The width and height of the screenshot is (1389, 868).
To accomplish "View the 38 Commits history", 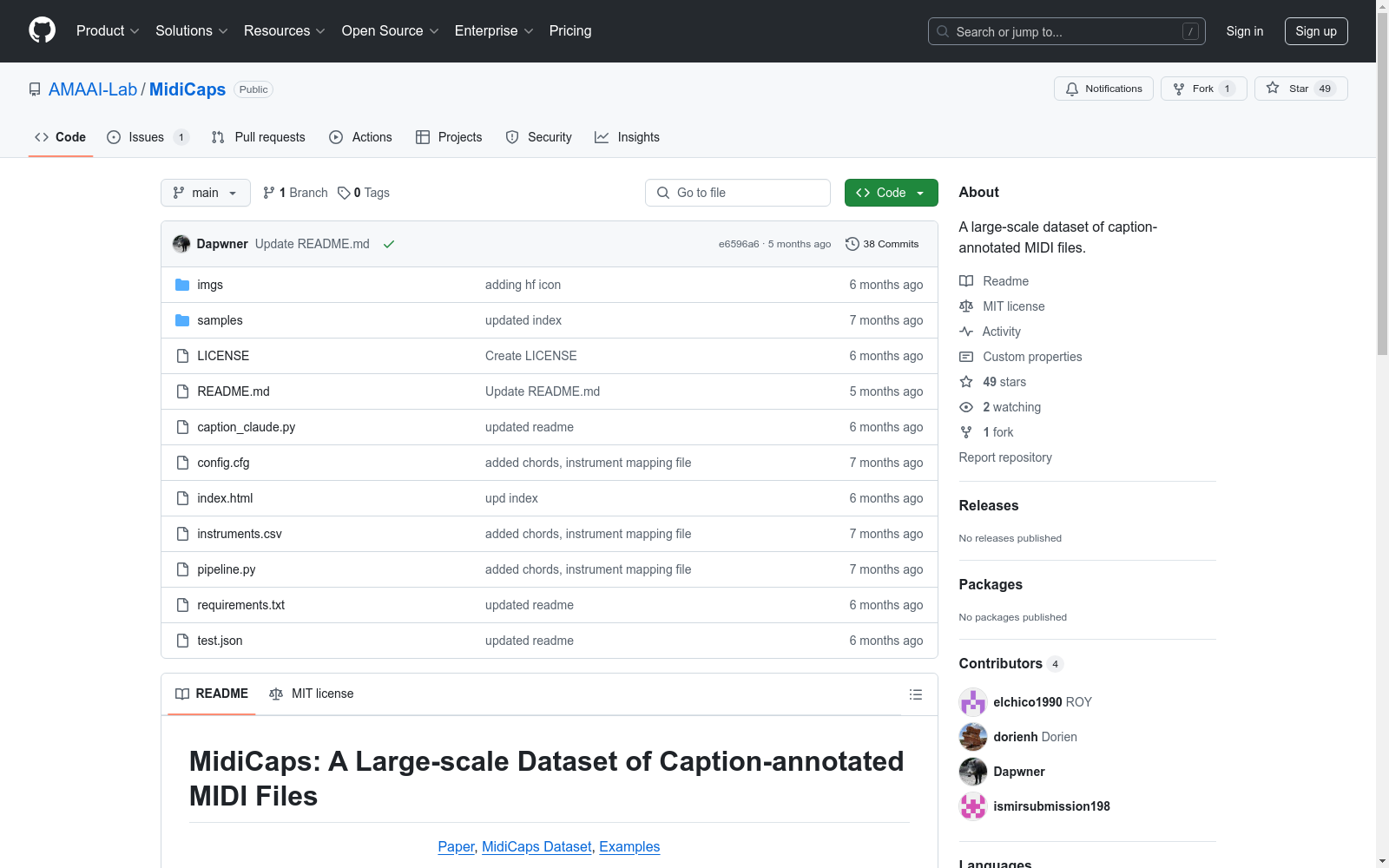I will 882,244.
